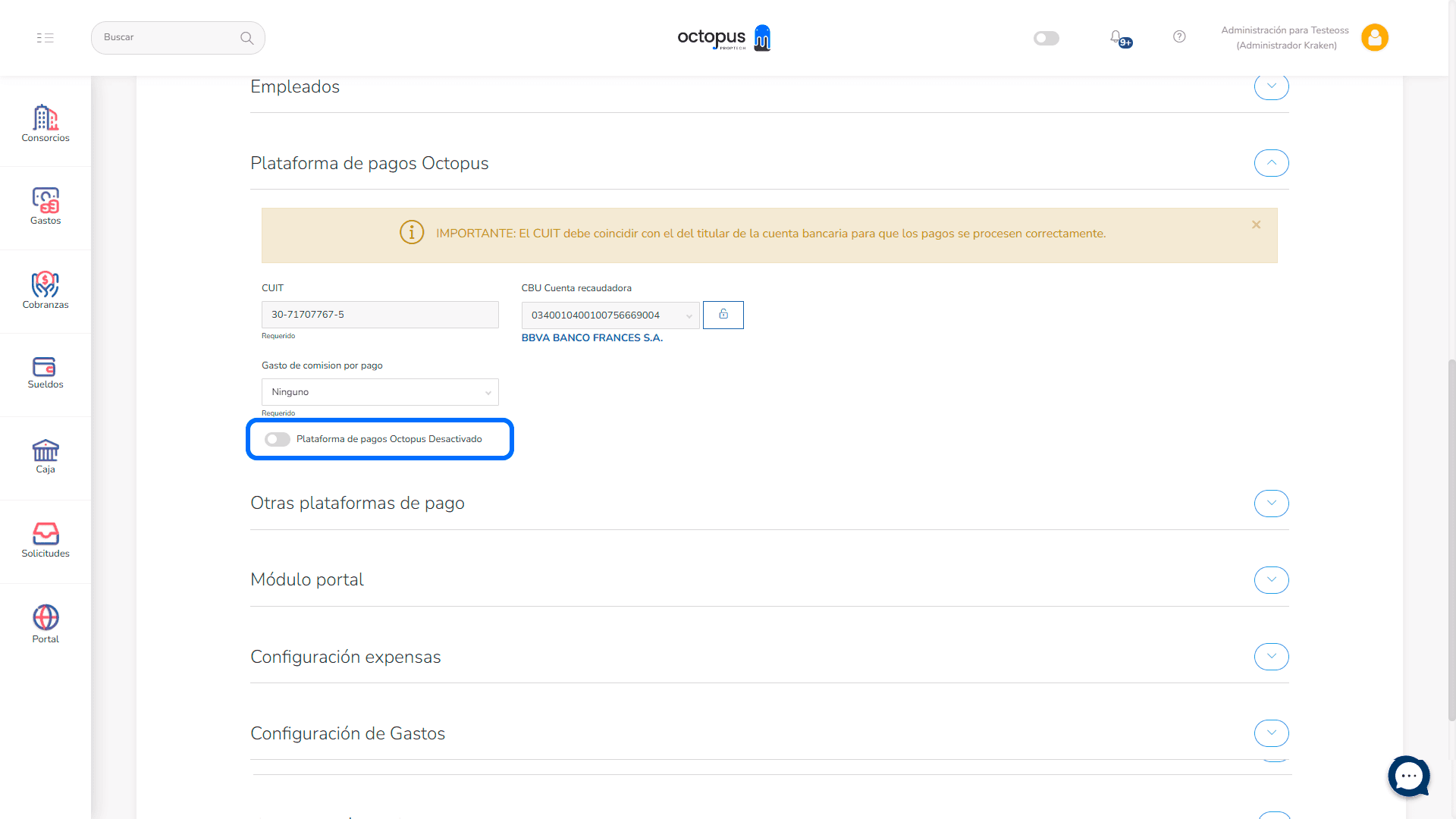
Task: Click the unlock button beside CBU
Action: (x=723, y=315)
